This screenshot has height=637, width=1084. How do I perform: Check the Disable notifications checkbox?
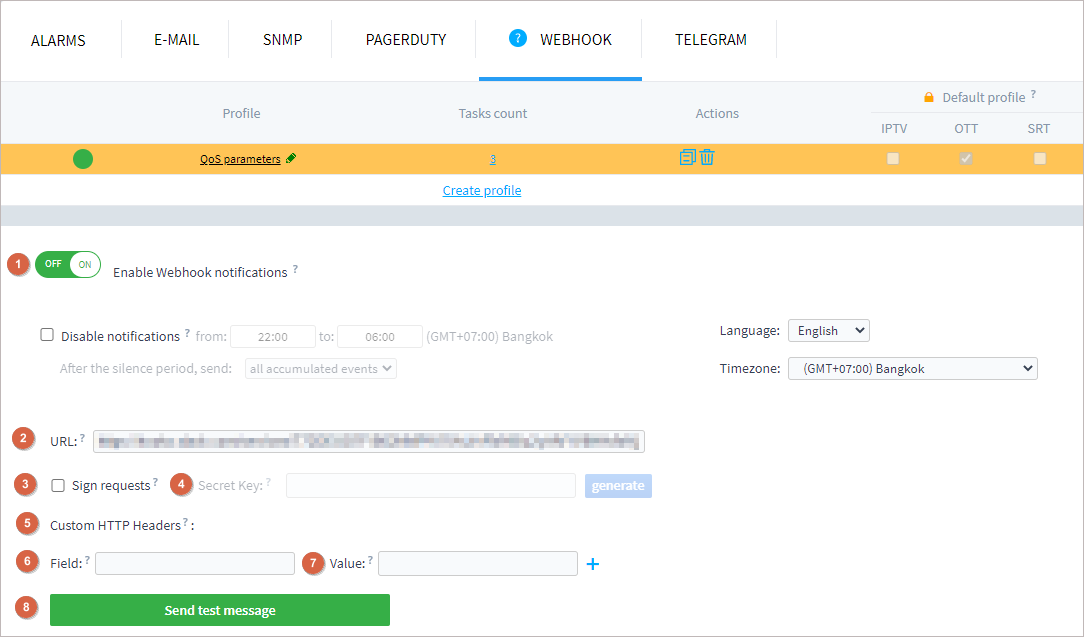coord(47,333)
